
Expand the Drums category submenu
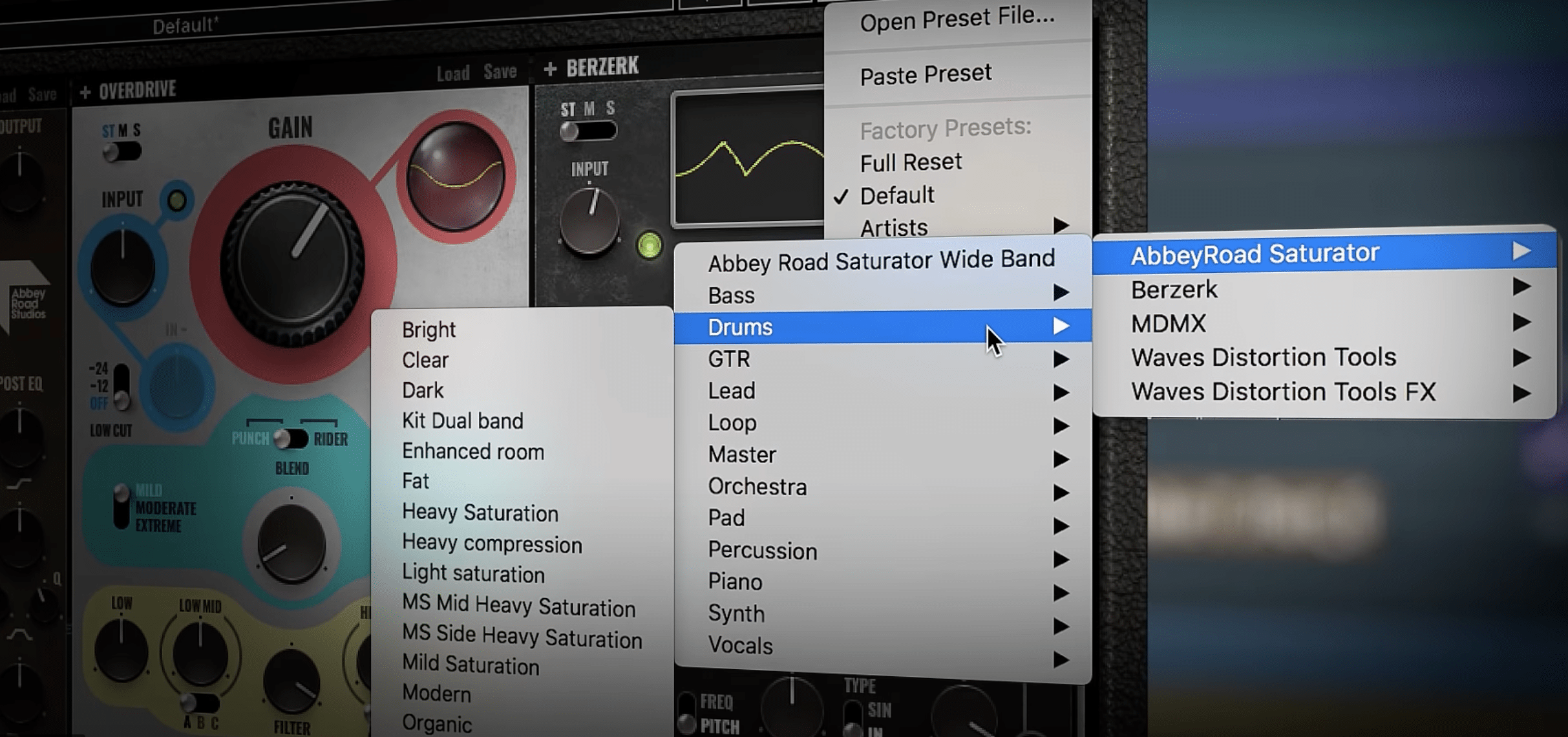pyautogui.click(x=882, y=327)
